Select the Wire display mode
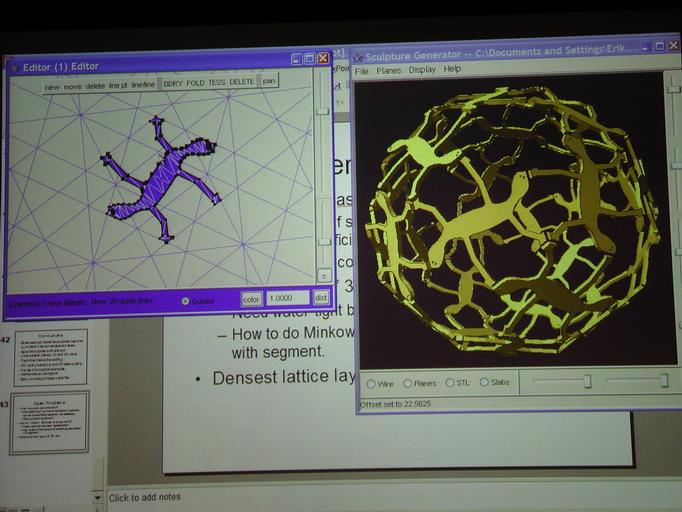This screenshot has width=682, height=512. coord(371,383)
